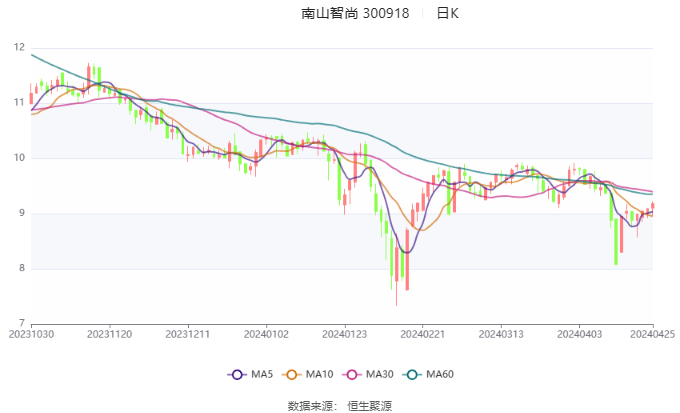The image size is (680, 413).
Task: Toggle the MA10 legend series
Action: click(x=308, y=374)
